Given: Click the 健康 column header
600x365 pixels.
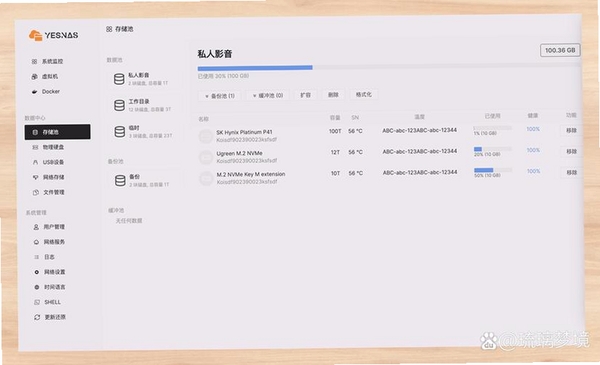Looking at the screenshot, I should point(533,116).
